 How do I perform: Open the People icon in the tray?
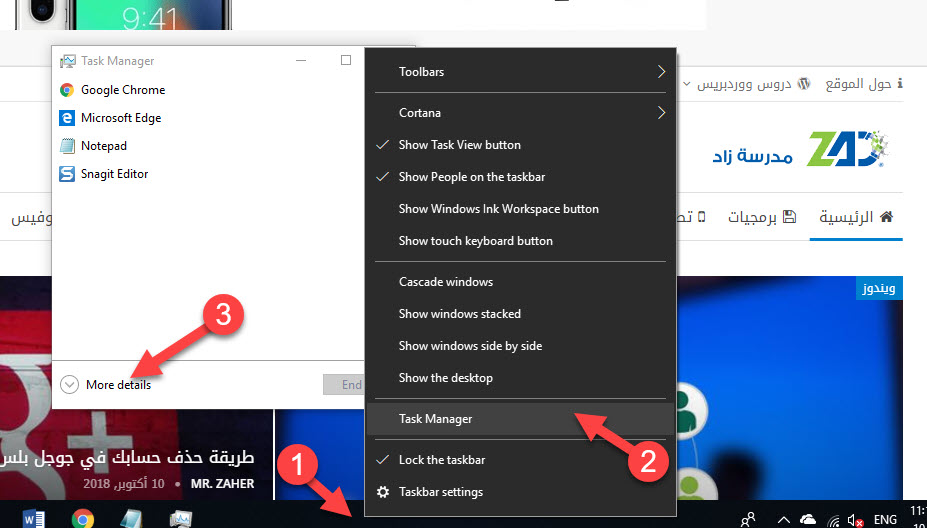coord(748,519)
